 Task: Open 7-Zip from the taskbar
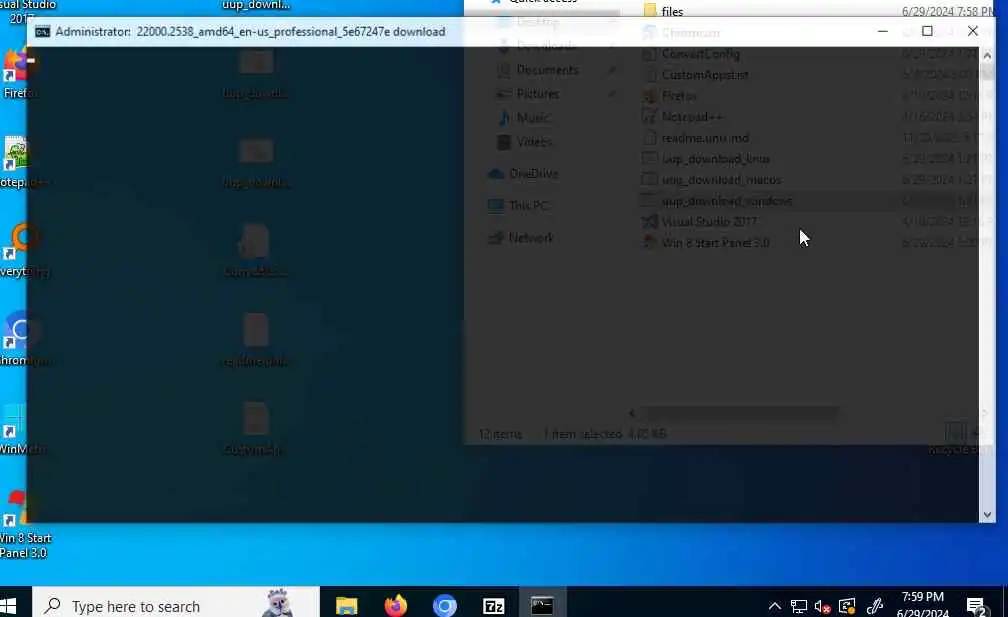[x=493, y=605]
